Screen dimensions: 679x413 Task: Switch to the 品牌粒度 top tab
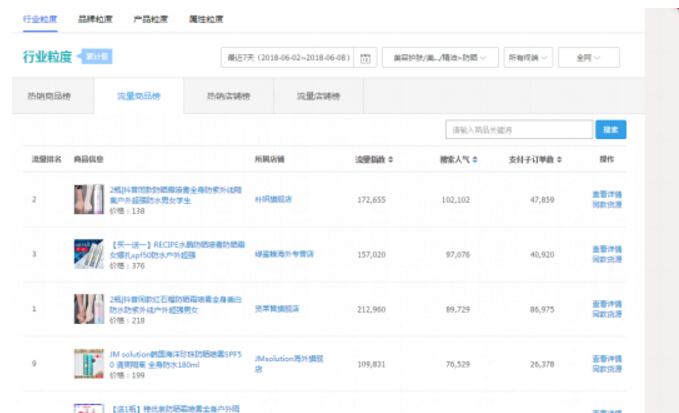(95, 19)
